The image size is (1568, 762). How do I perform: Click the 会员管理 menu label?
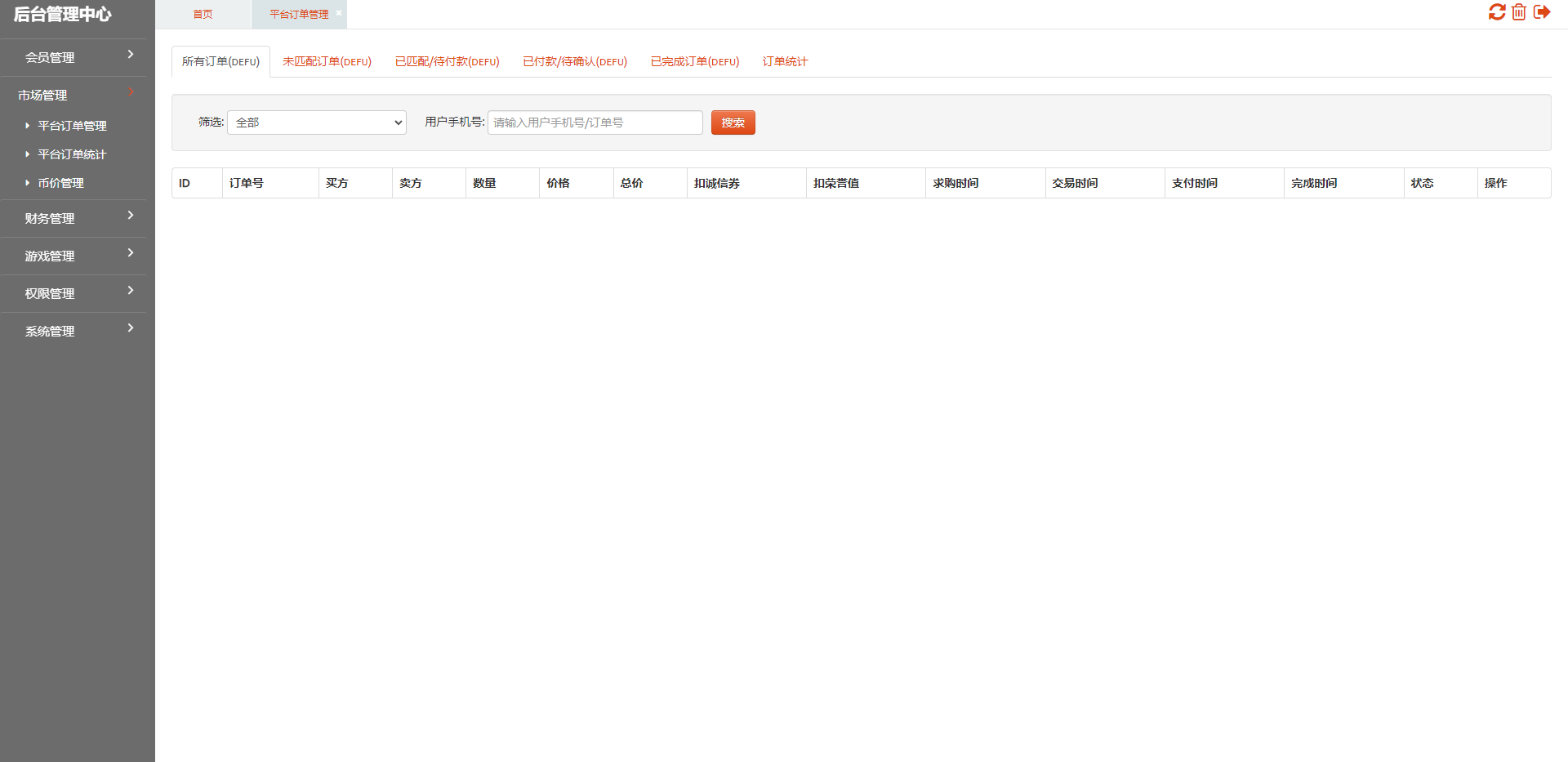[50, 57]
